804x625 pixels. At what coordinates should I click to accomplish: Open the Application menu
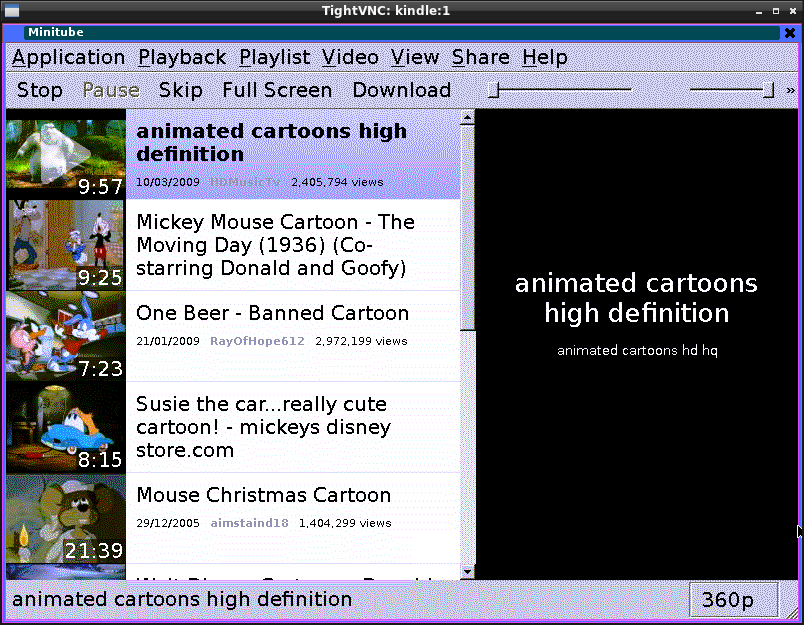pos(68,58)
